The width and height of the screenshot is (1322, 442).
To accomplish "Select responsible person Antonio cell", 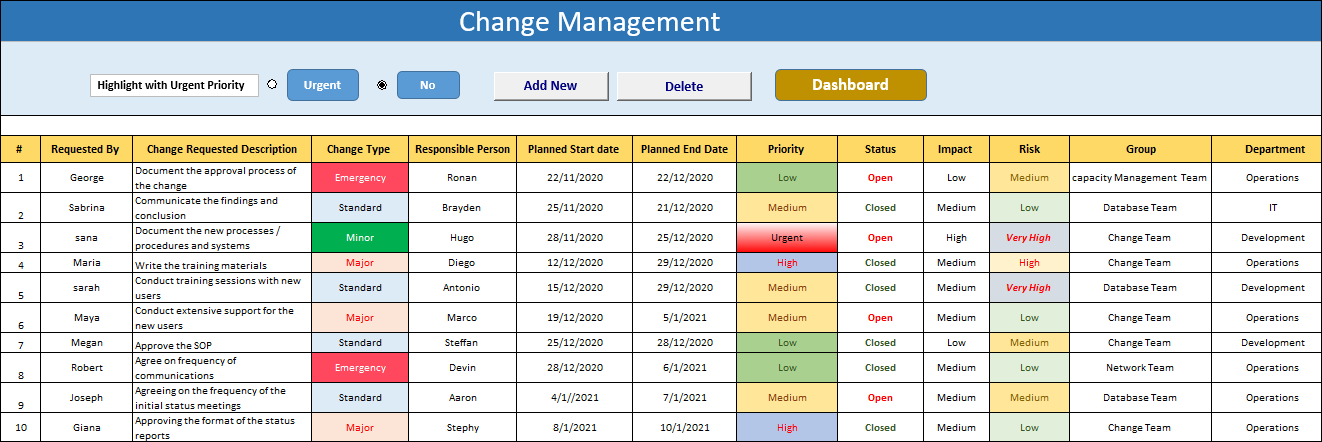I will pos(462,288).
